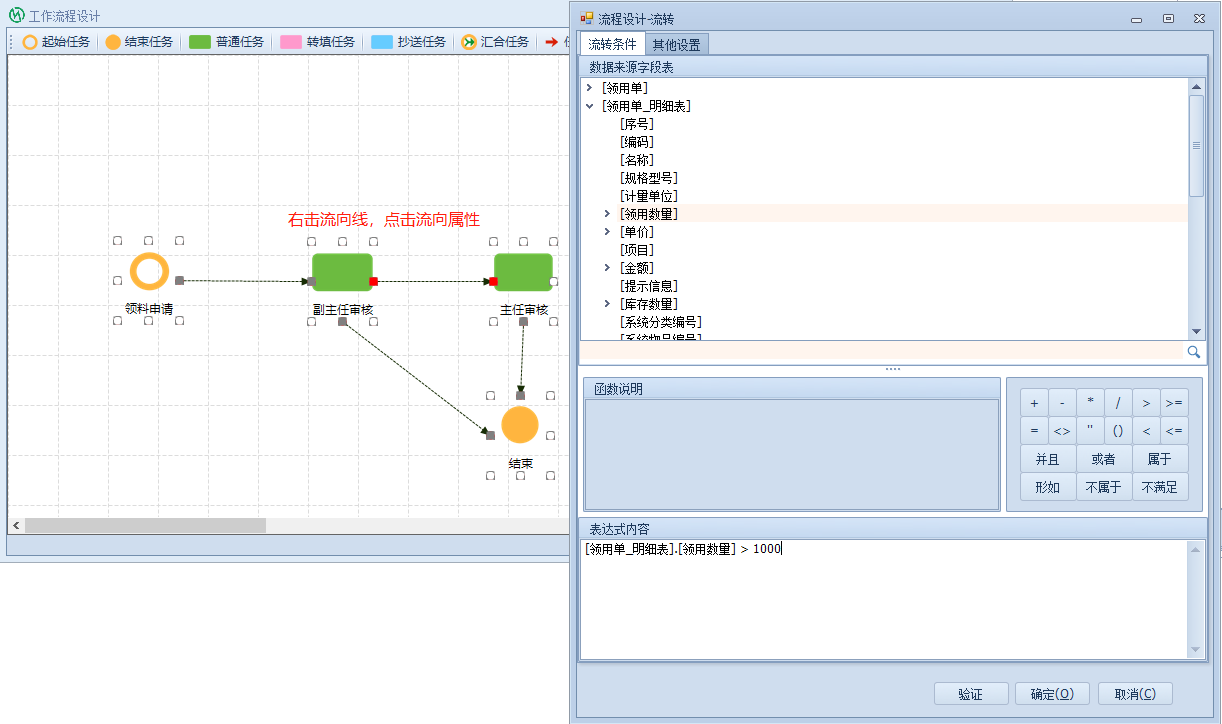This screenshot has height=724, width=1222.
Task: Click the canvas horizontal scrollbar thumb
Action: (145, 525)
